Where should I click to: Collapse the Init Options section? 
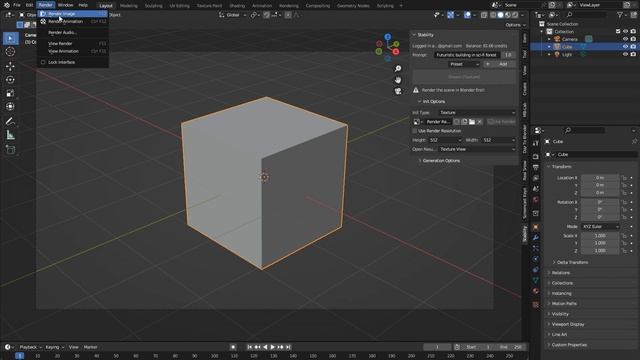(x=432, y=102)
